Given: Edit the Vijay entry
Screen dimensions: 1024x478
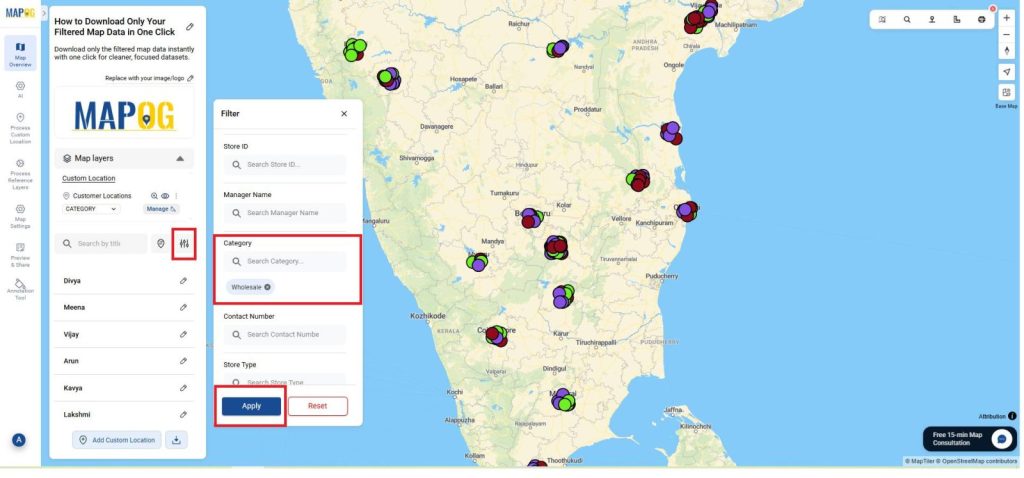Looking at the screenshot, I should 184,334.
